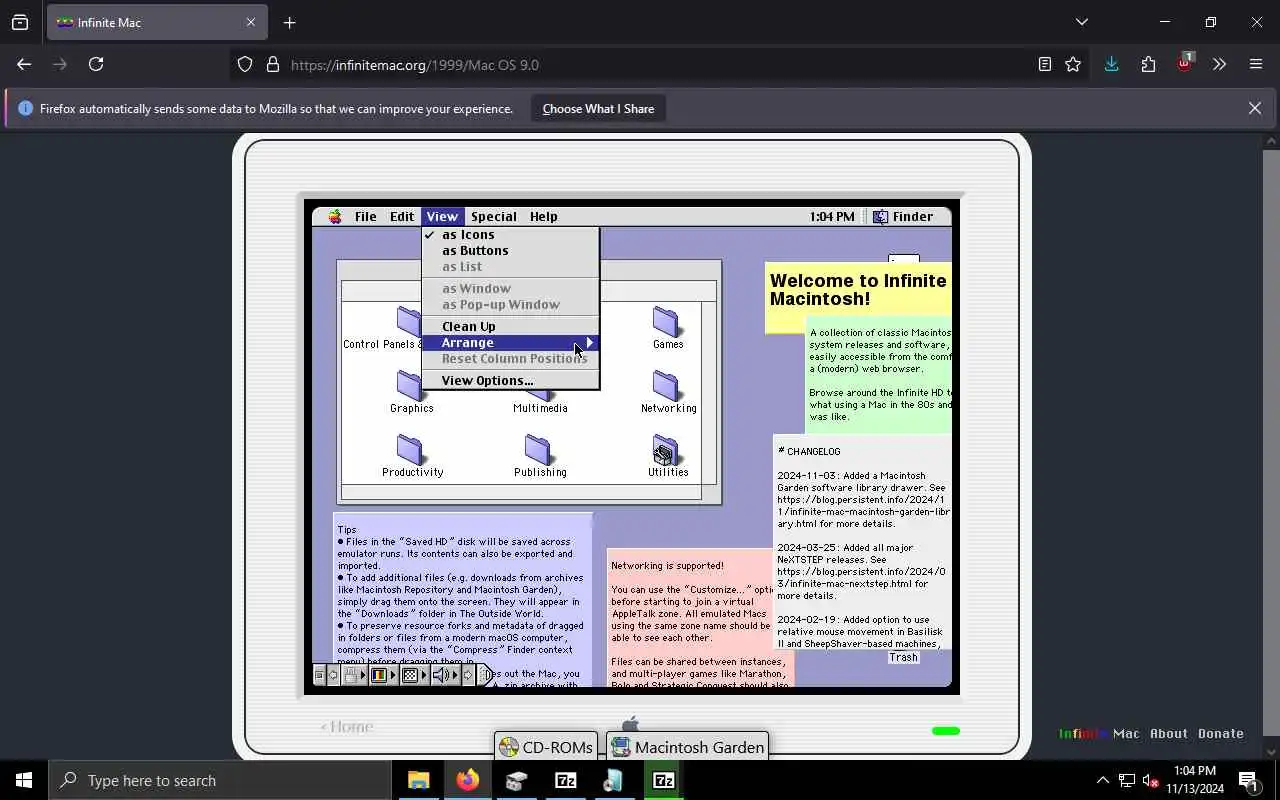Open Firefox downloads panel
The width and height of the screenshot is (1280, 800).
click(x=1111, y=64)
